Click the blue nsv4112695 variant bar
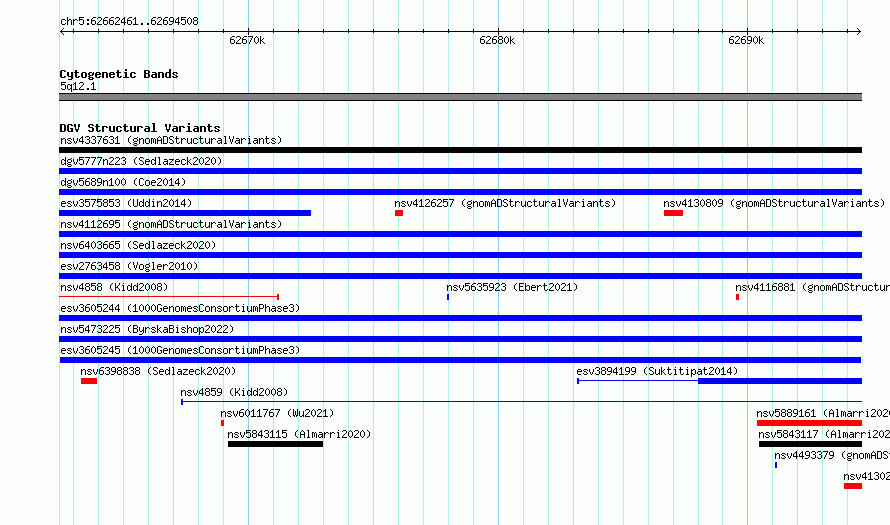The image size is (890, 525). click(x=460, y=234)
